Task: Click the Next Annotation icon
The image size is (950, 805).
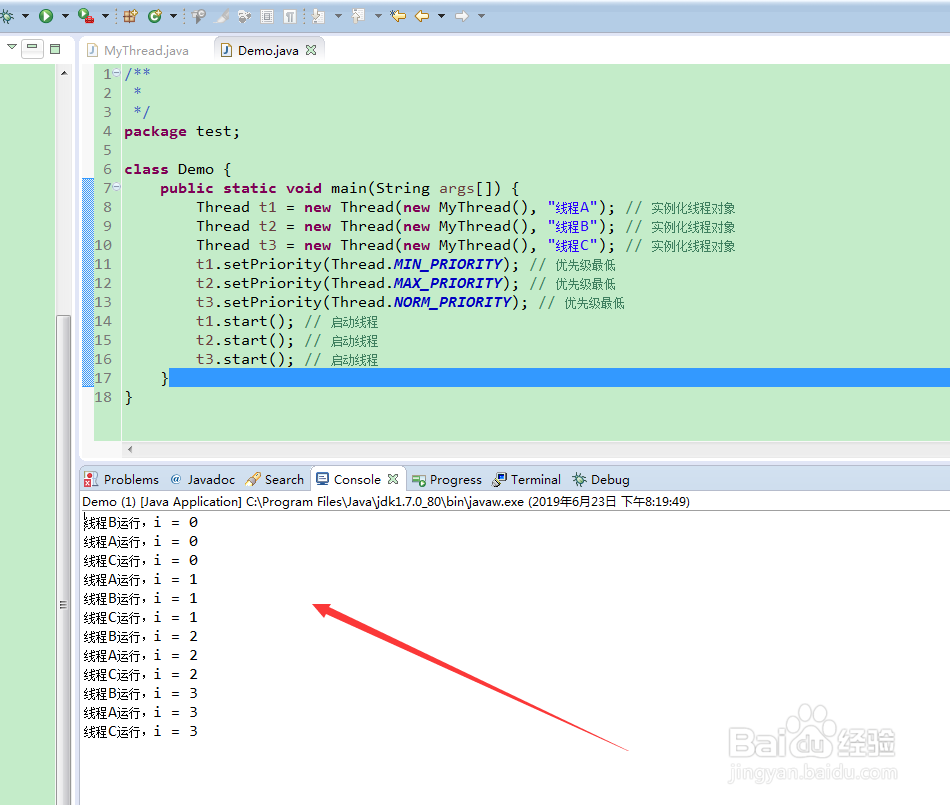Action: tap(319, 16)
